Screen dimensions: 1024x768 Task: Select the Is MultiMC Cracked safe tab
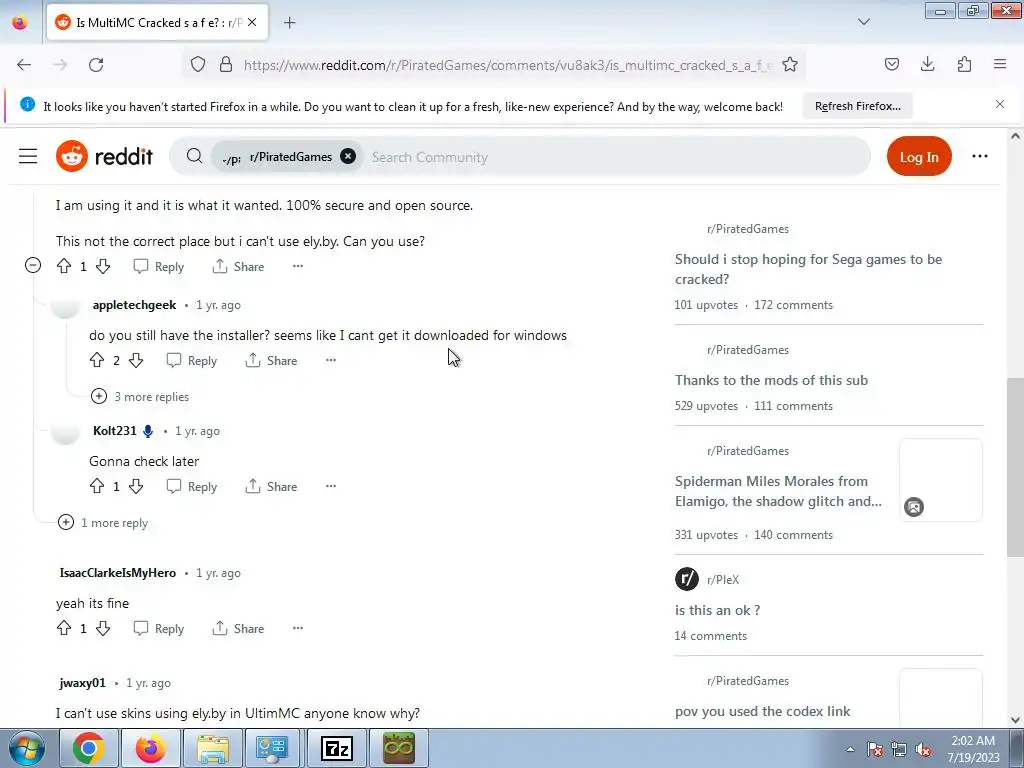(157, 23)
